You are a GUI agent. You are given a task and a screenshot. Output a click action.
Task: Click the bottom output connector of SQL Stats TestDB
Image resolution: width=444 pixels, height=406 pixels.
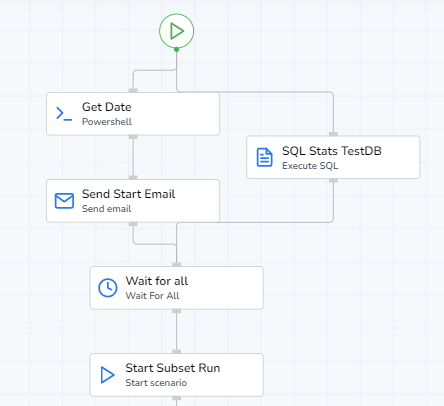point(333,180)
